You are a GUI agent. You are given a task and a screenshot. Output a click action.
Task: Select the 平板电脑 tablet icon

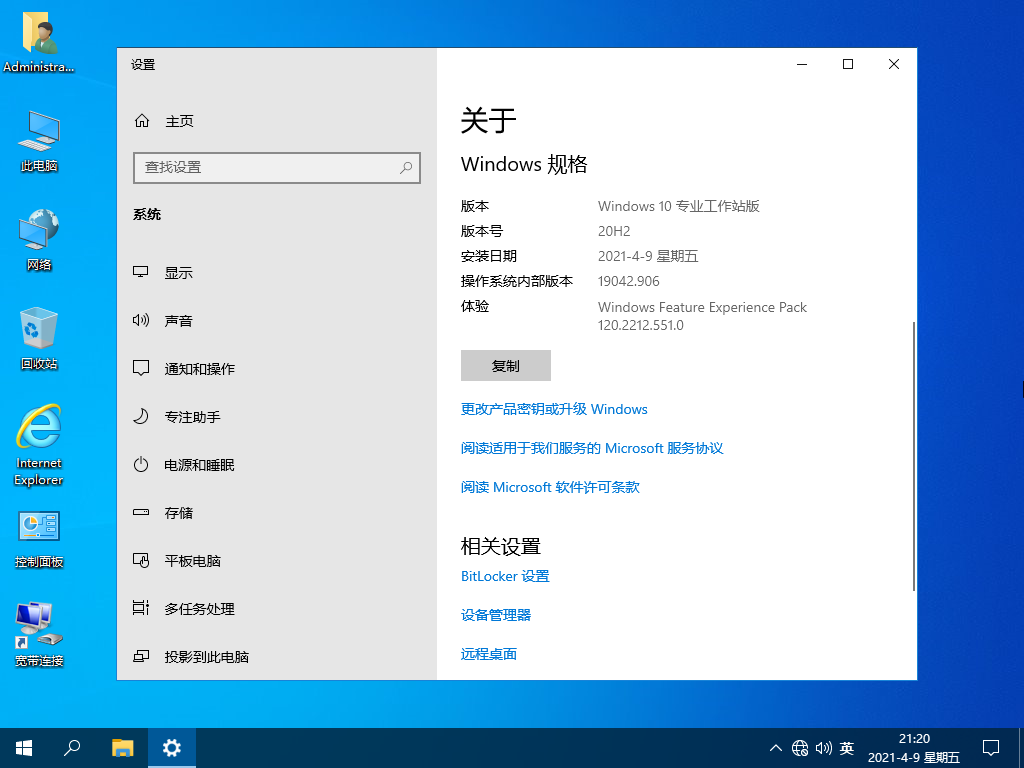tap(140, 560)
